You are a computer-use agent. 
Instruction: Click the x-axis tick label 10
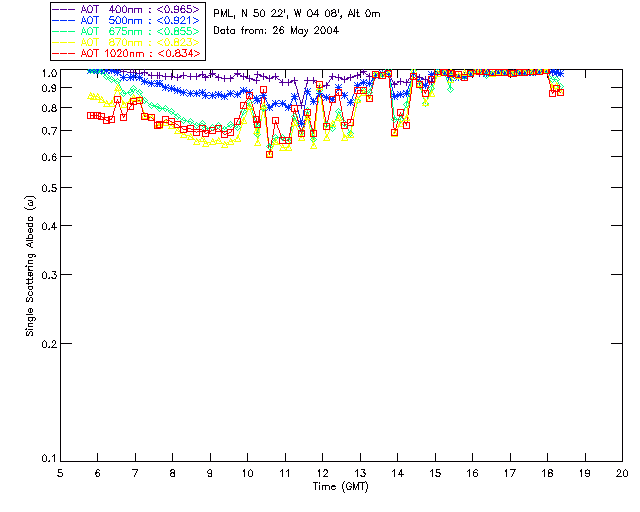tap(247, 473)
